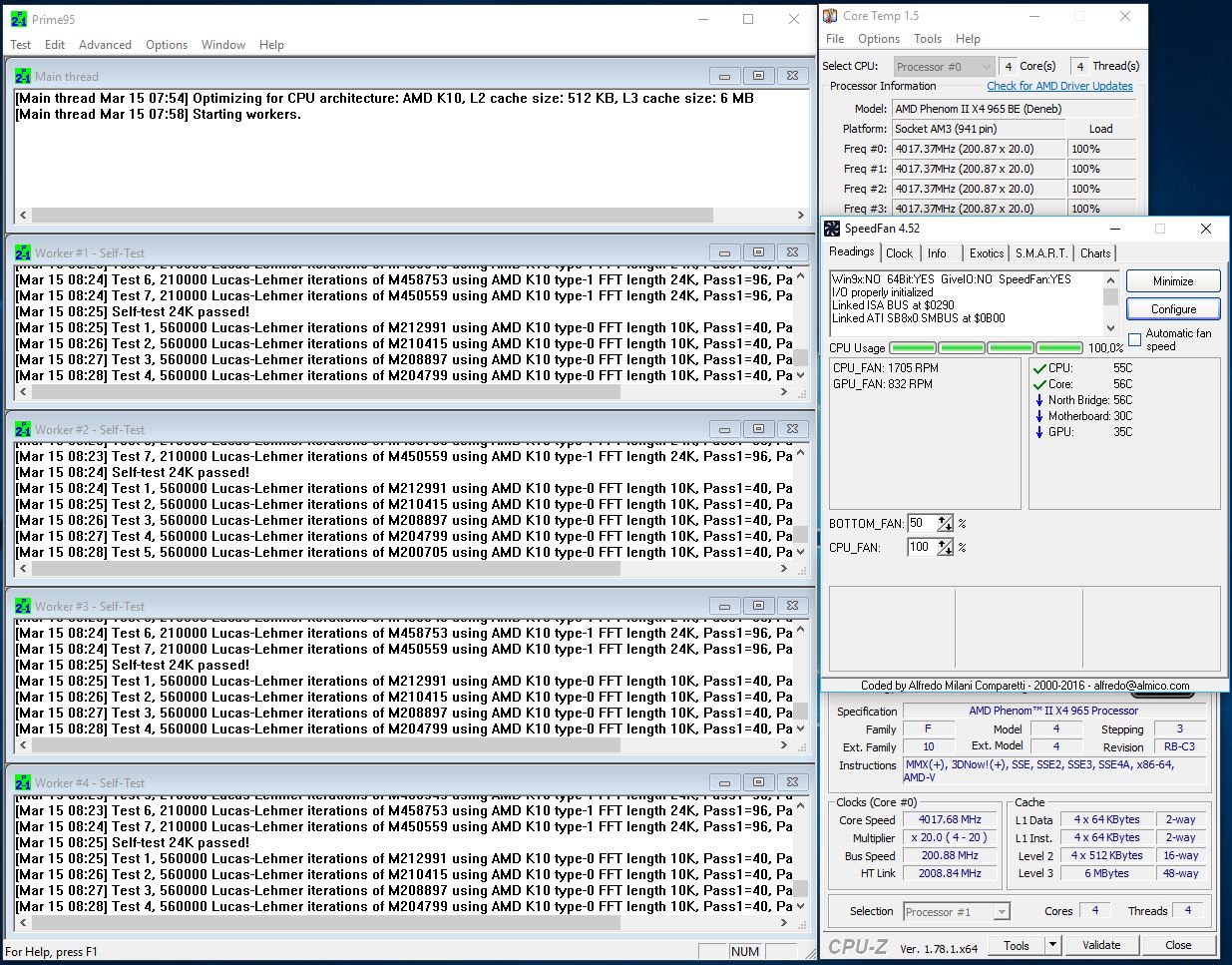
Task: Click the NUM indicator in Prime95 status bar
Action: [745, 951]
